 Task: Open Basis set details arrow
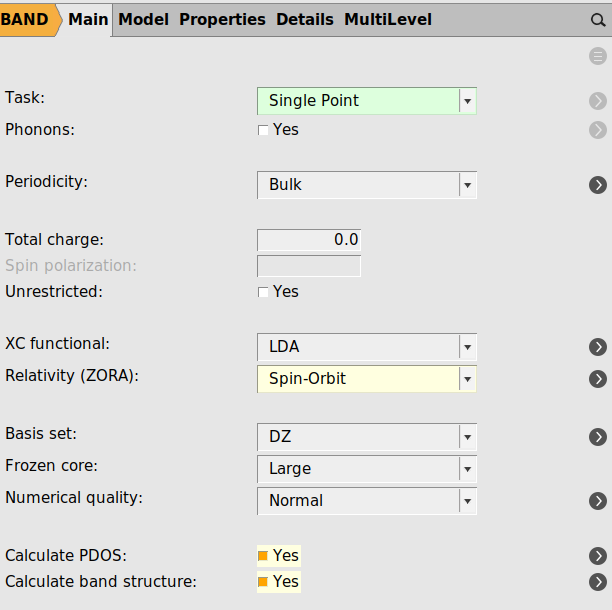click(598, 437)
